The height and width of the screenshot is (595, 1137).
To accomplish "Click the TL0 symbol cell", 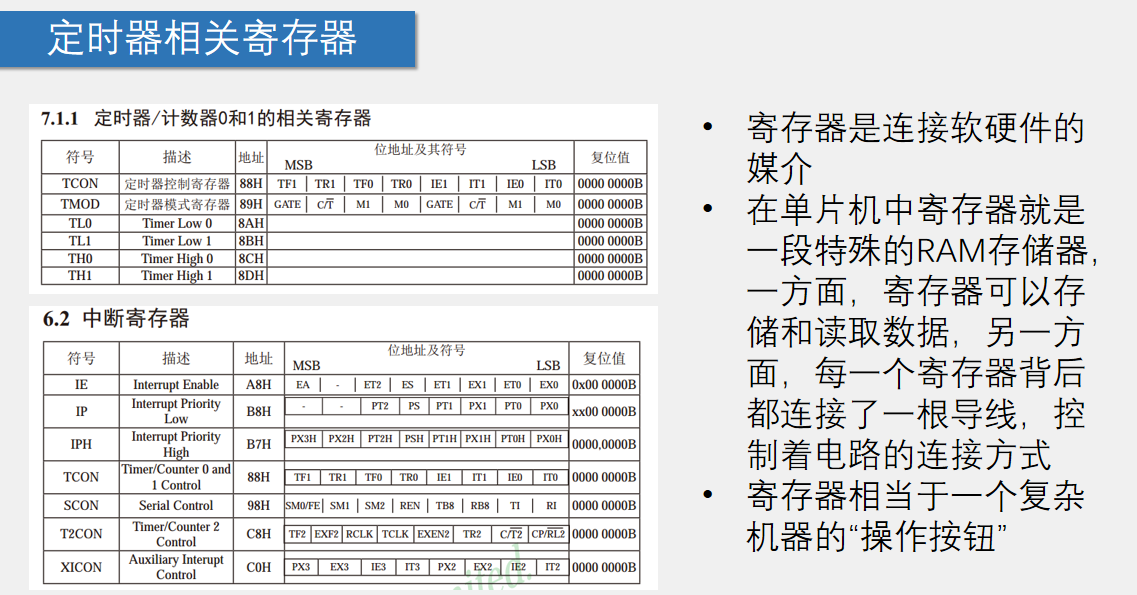I will 80,223.
